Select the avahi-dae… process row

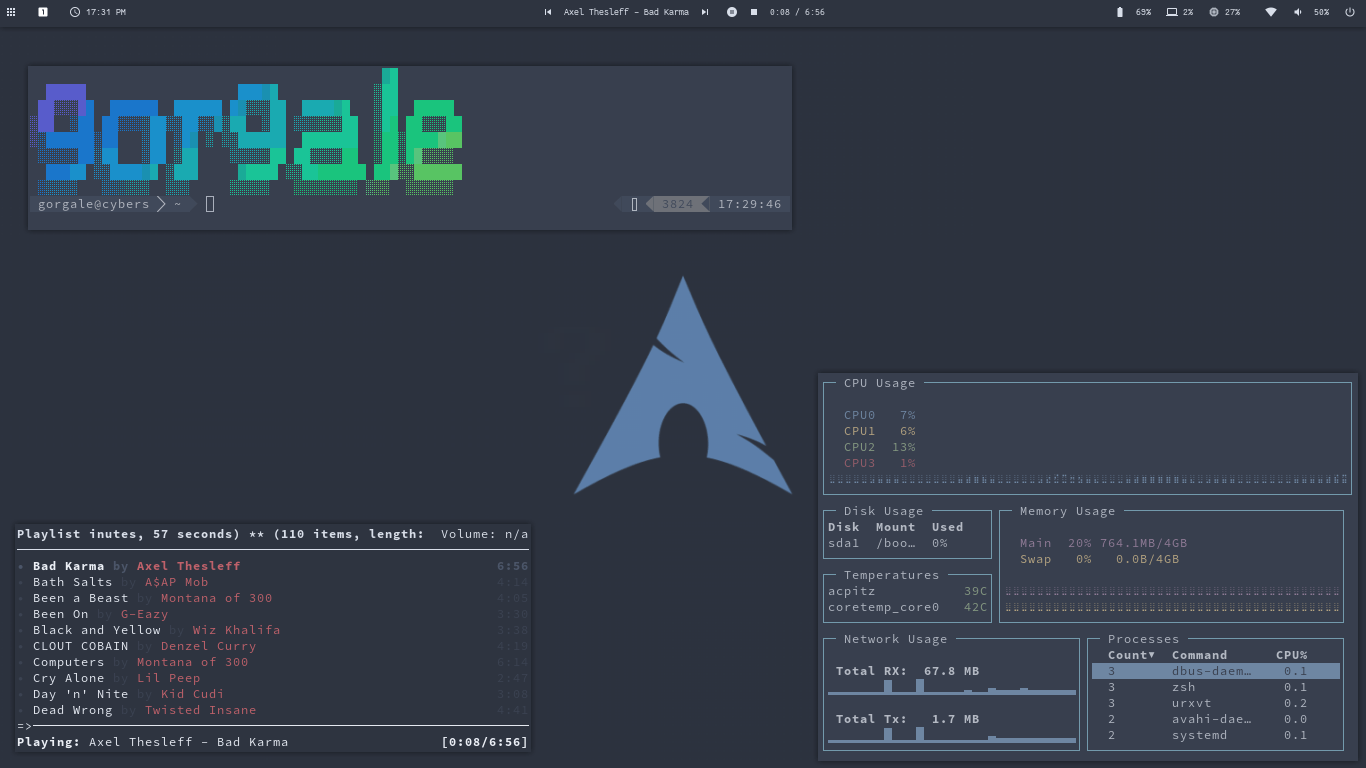click(x=1216, y=719)
